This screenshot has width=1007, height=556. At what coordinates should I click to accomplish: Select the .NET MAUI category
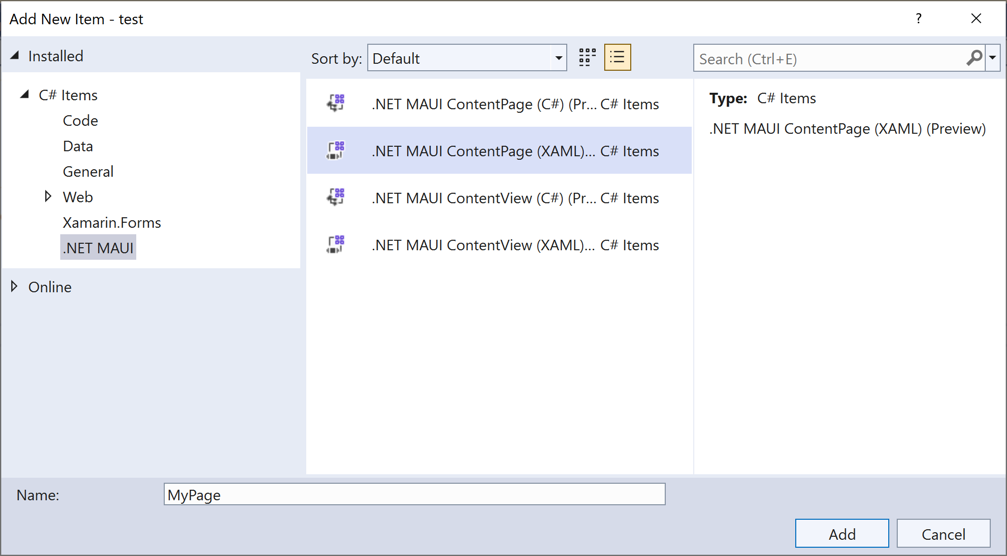click(x=98, y=248)
